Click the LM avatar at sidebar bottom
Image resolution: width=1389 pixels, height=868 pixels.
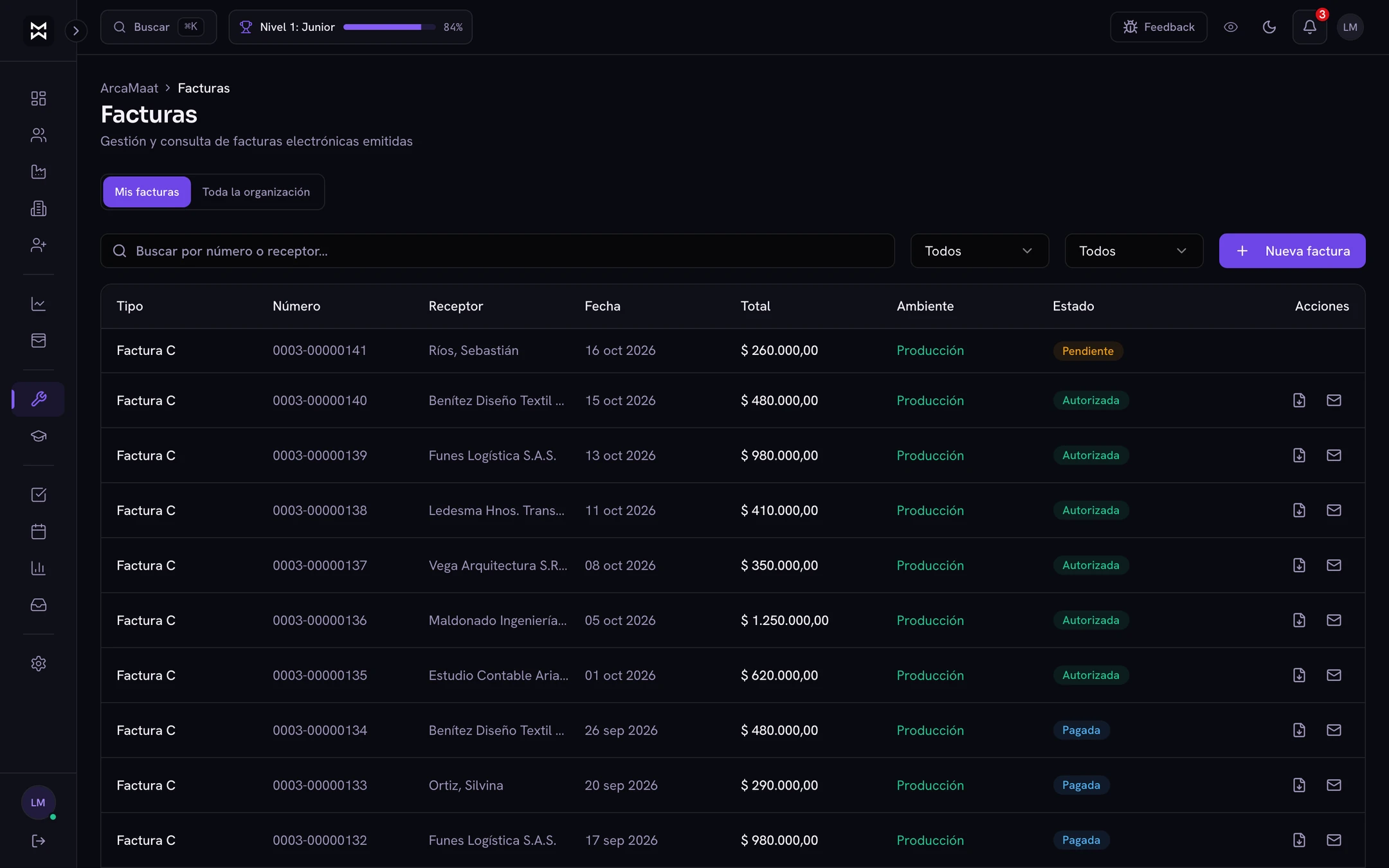[x=39, y=802]
